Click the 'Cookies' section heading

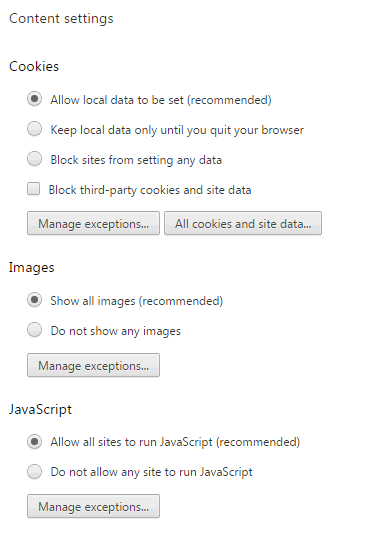[x=34, y=66]
